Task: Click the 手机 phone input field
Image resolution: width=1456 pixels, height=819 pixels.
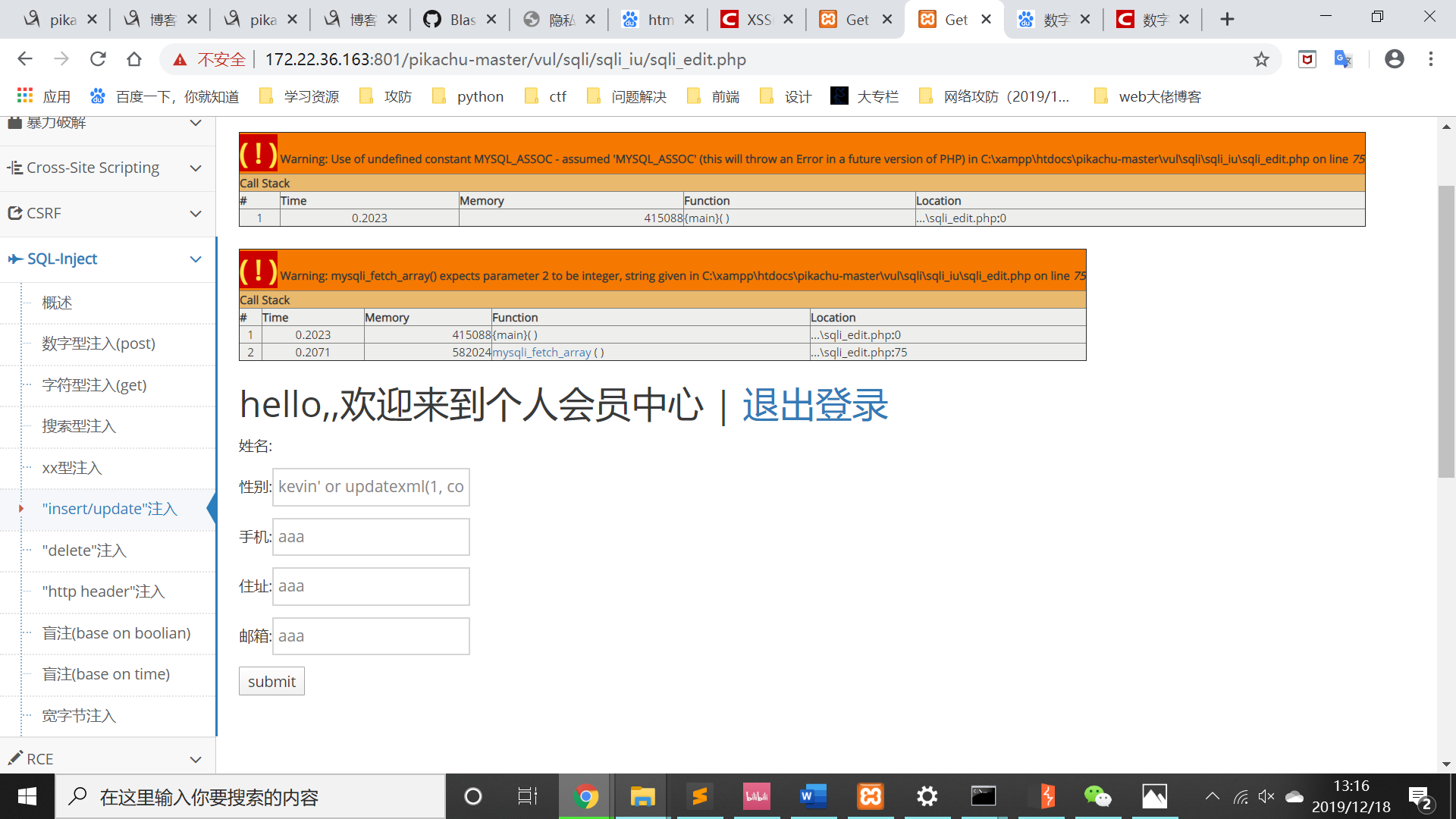Action: [371, 537]
